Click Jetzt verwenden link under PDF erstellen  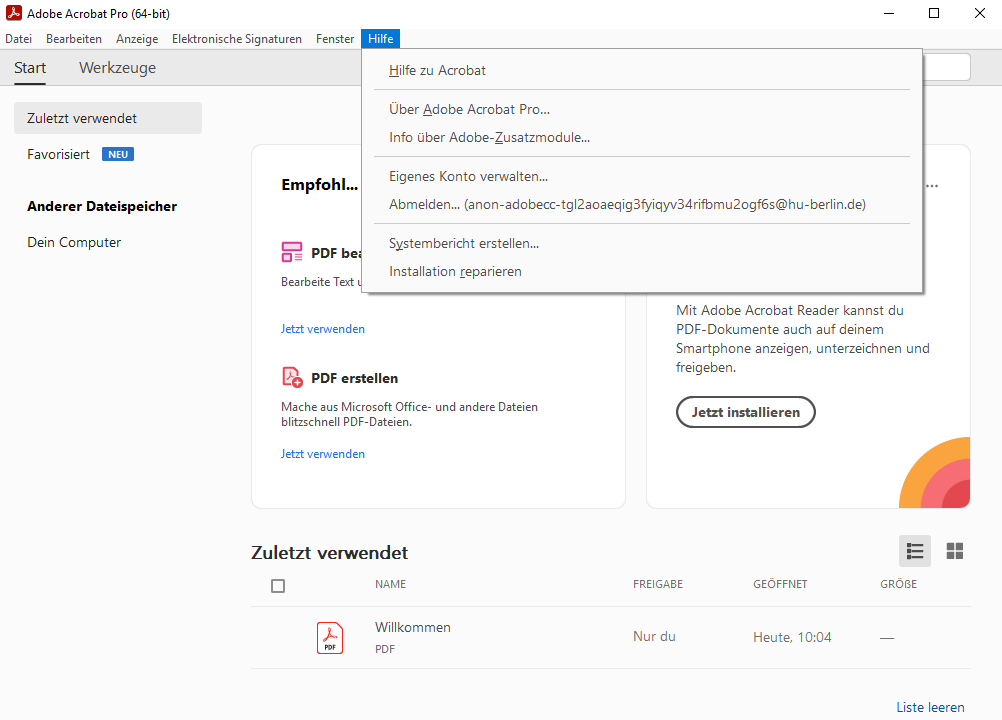pos(323,454)
